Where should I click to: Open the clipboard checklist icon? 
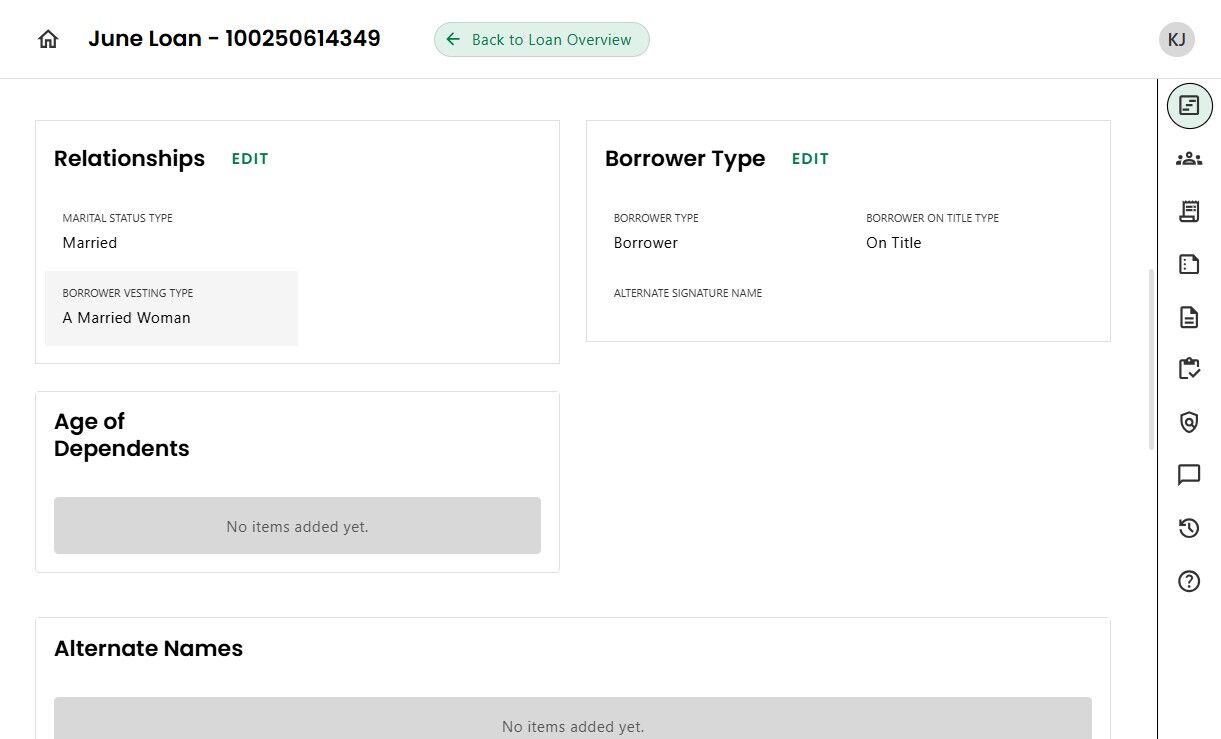click(1189, 369)
